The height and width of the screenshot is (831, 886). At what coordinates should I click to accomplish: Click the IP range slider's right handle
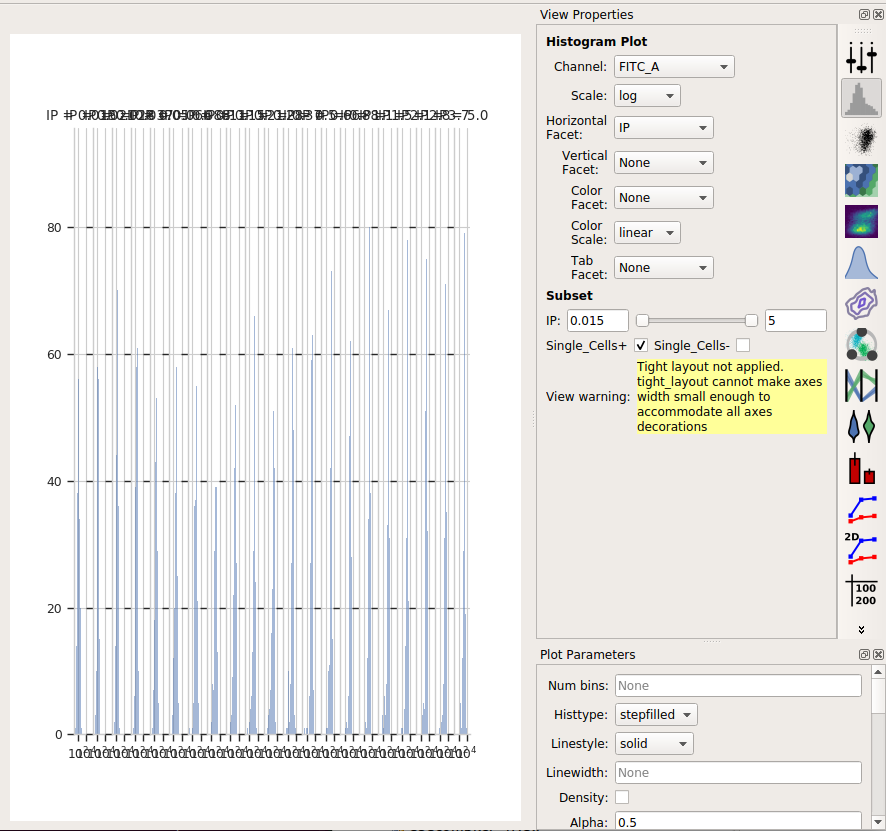click(x=751, y=321)
